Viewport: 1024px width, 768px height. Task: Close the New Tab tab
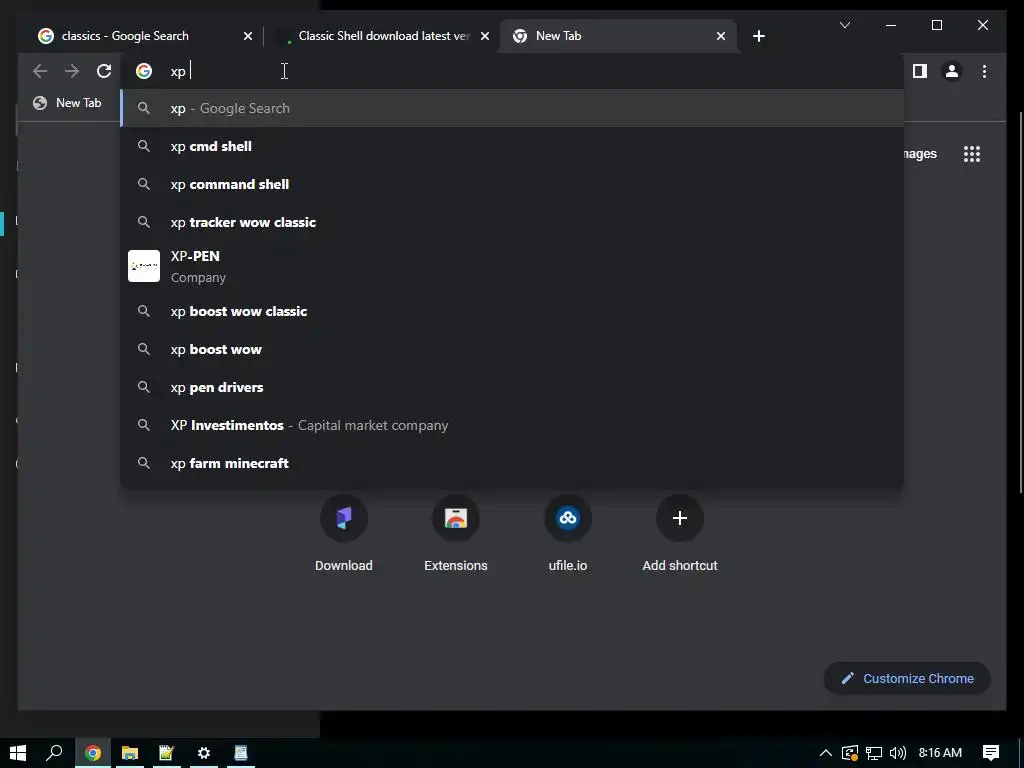coord(721,37)
